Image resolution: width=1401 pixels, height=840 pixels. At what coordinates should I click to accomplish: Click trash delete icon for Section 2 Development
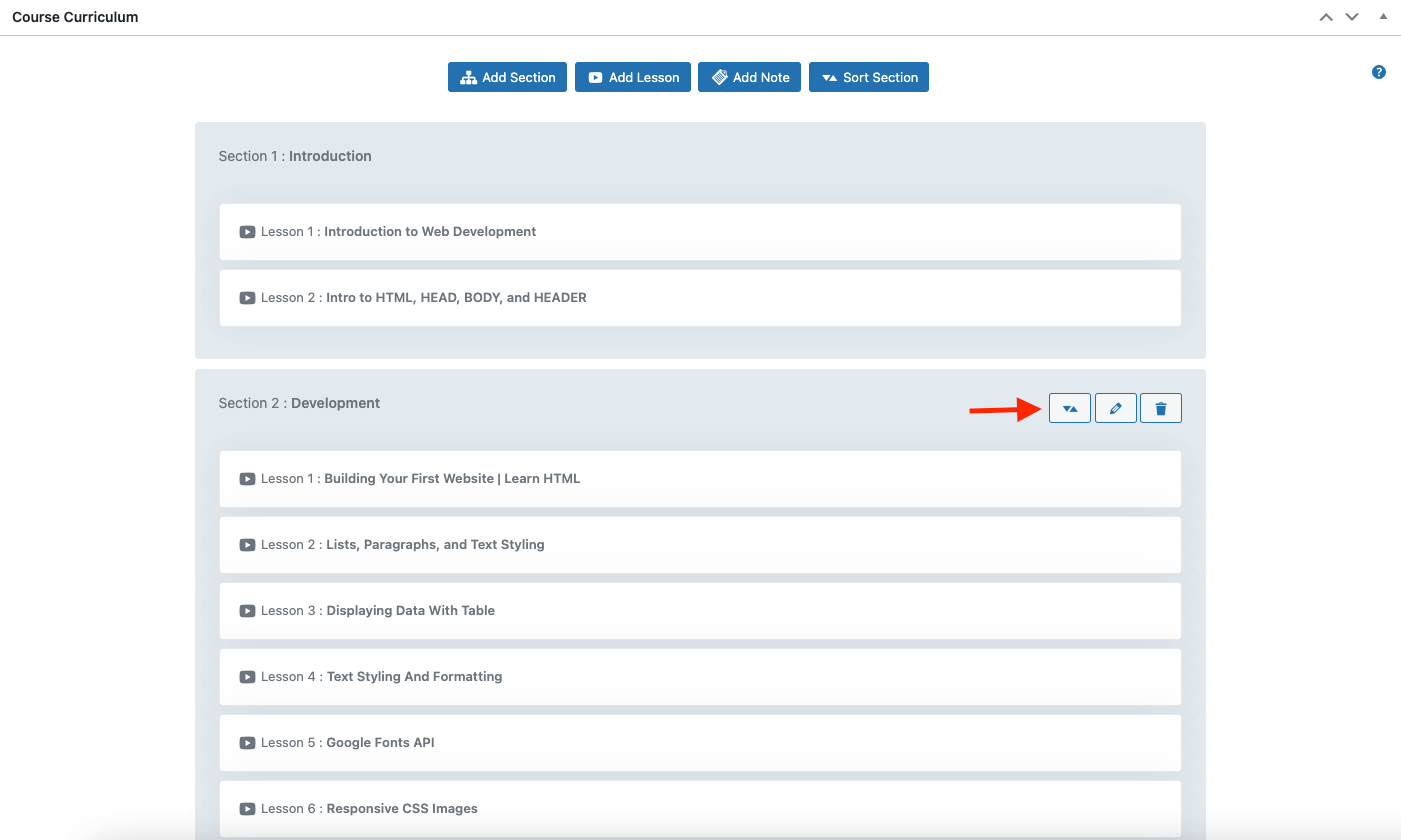tap(1161, 408)
